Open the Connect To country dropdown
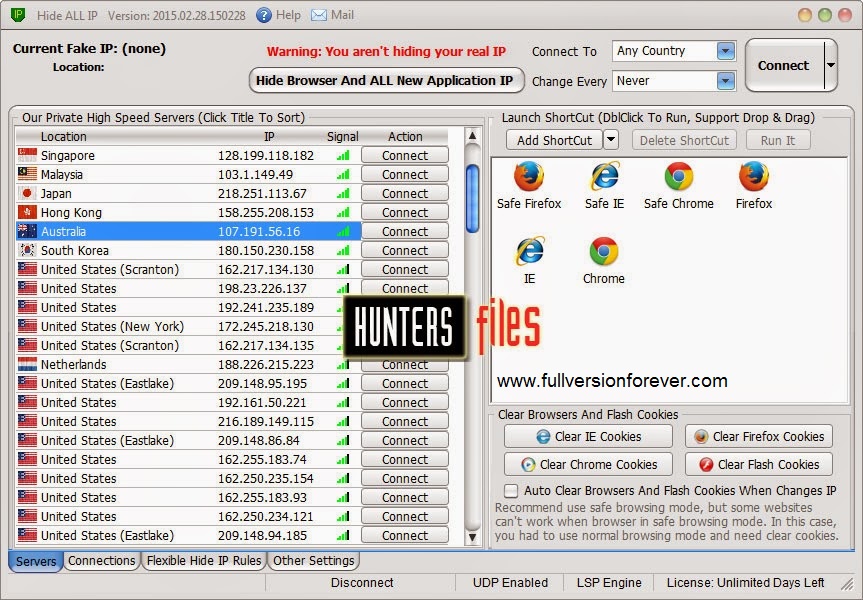Viewport: 863px width, 600px height. 726,51
